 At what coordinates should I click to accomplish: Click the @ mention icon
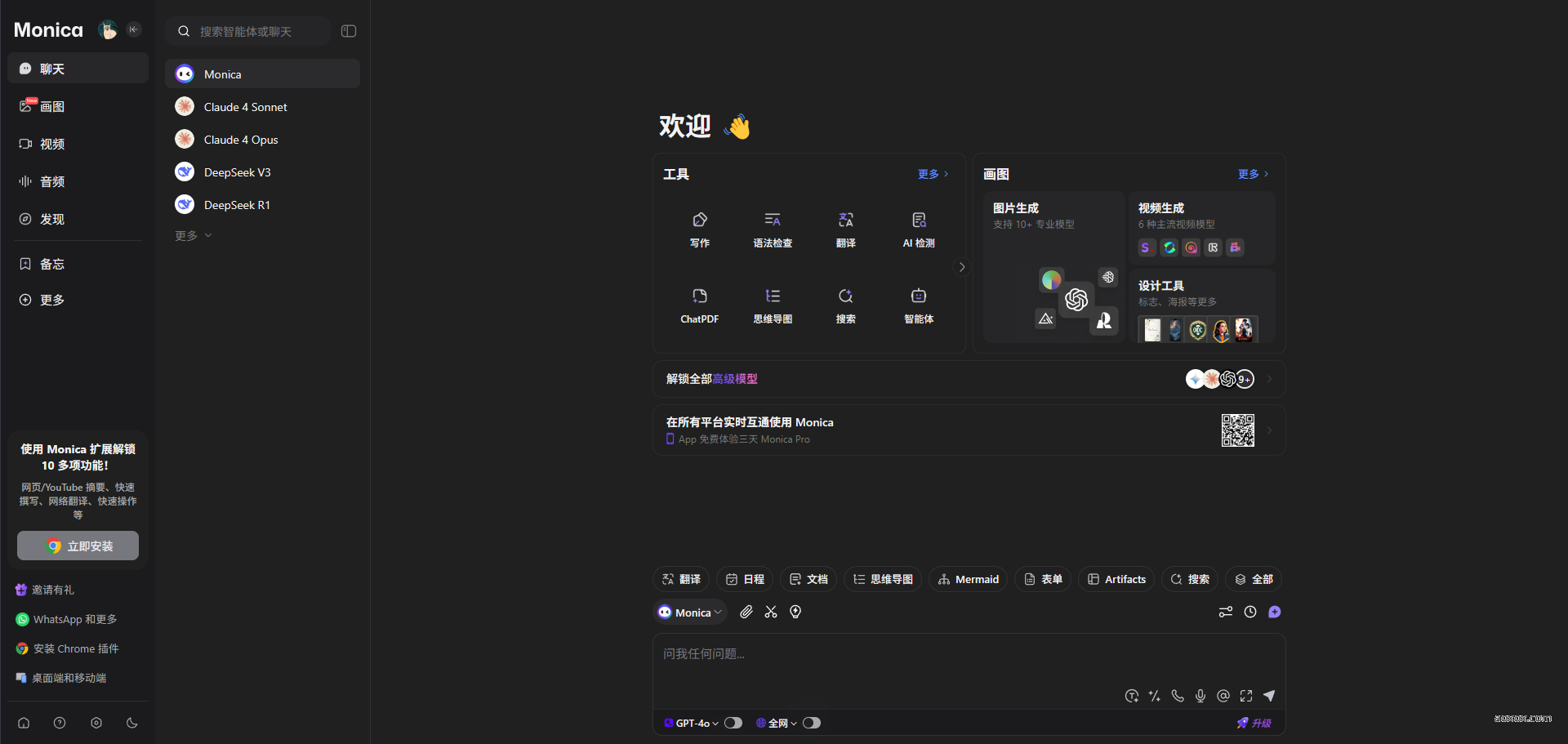tap(1223, 696)
